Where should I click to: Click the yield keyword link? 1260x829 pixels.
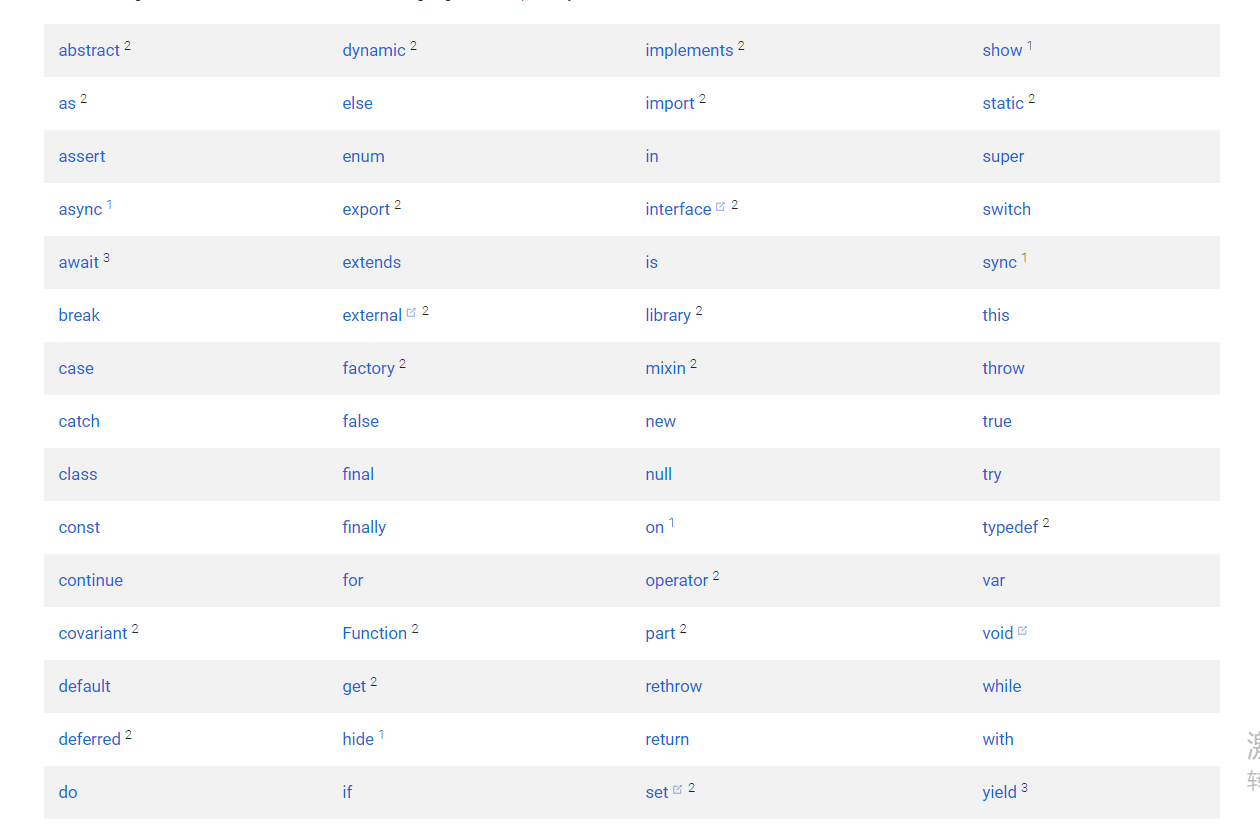click(999, 792)
